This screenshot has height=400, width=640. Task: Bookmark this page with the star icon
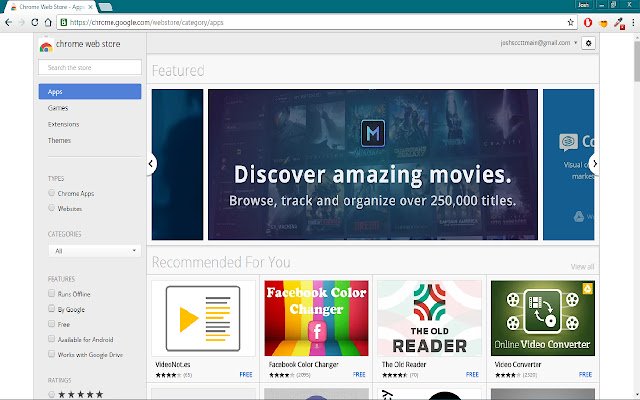point(570,22)
